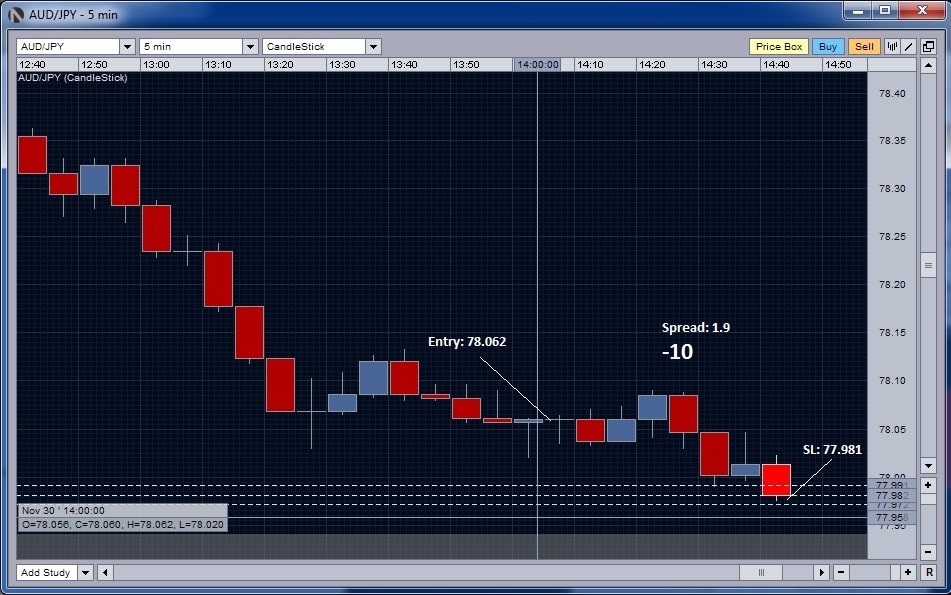This screenshot has width=951, height=595.
Task: Maximize the AUD/JPY chart window
Action: [x=885, y=10]
